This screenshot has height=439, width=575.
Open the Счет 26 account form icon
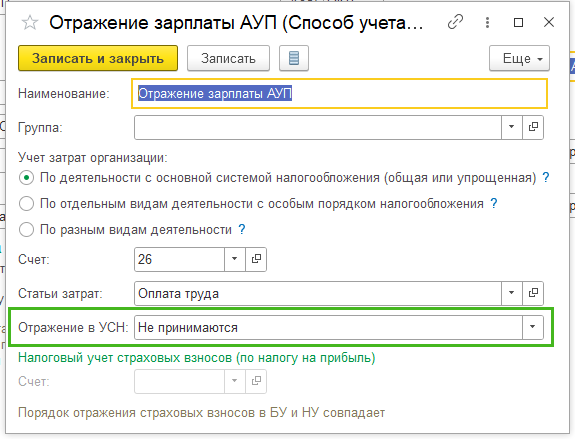pos(256,259)
